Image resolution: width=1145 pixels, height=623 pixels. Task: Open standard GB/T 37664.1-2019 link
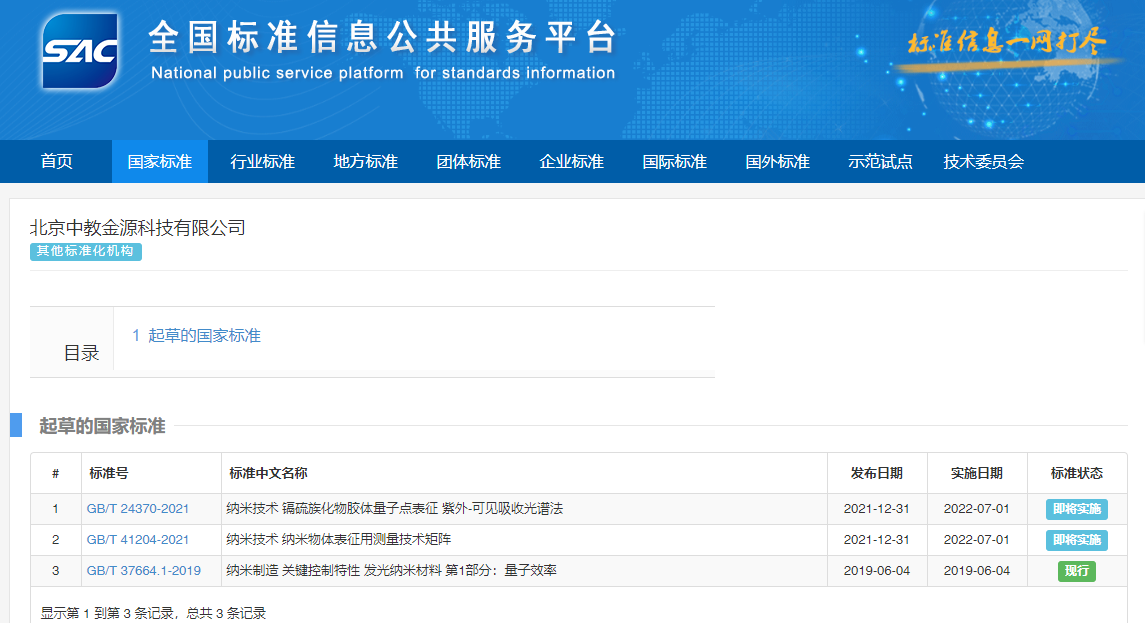pyautogui.click(x=143, y=571)
